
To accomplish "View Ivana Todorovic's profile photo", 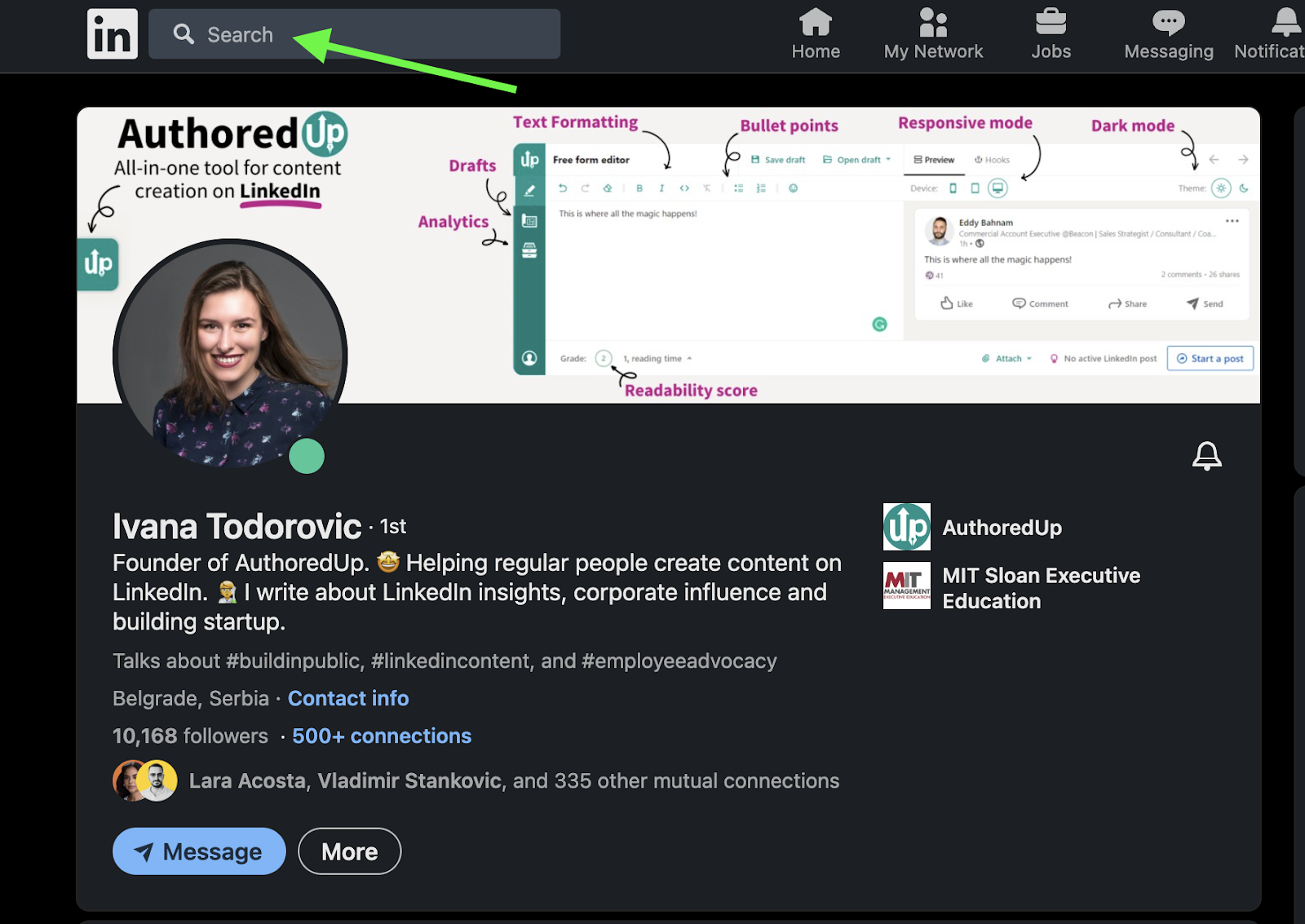I will [x=230, y=356].
